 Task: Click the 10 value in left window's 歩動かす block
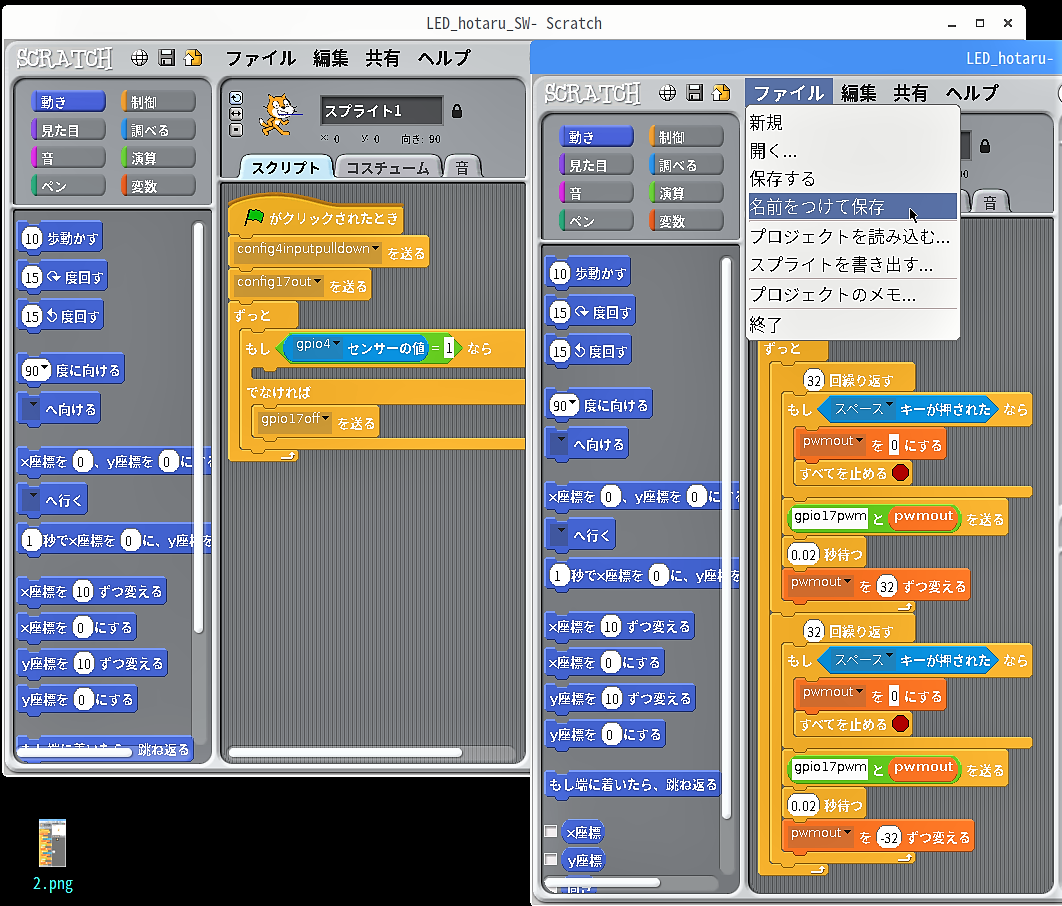point(32,238)
